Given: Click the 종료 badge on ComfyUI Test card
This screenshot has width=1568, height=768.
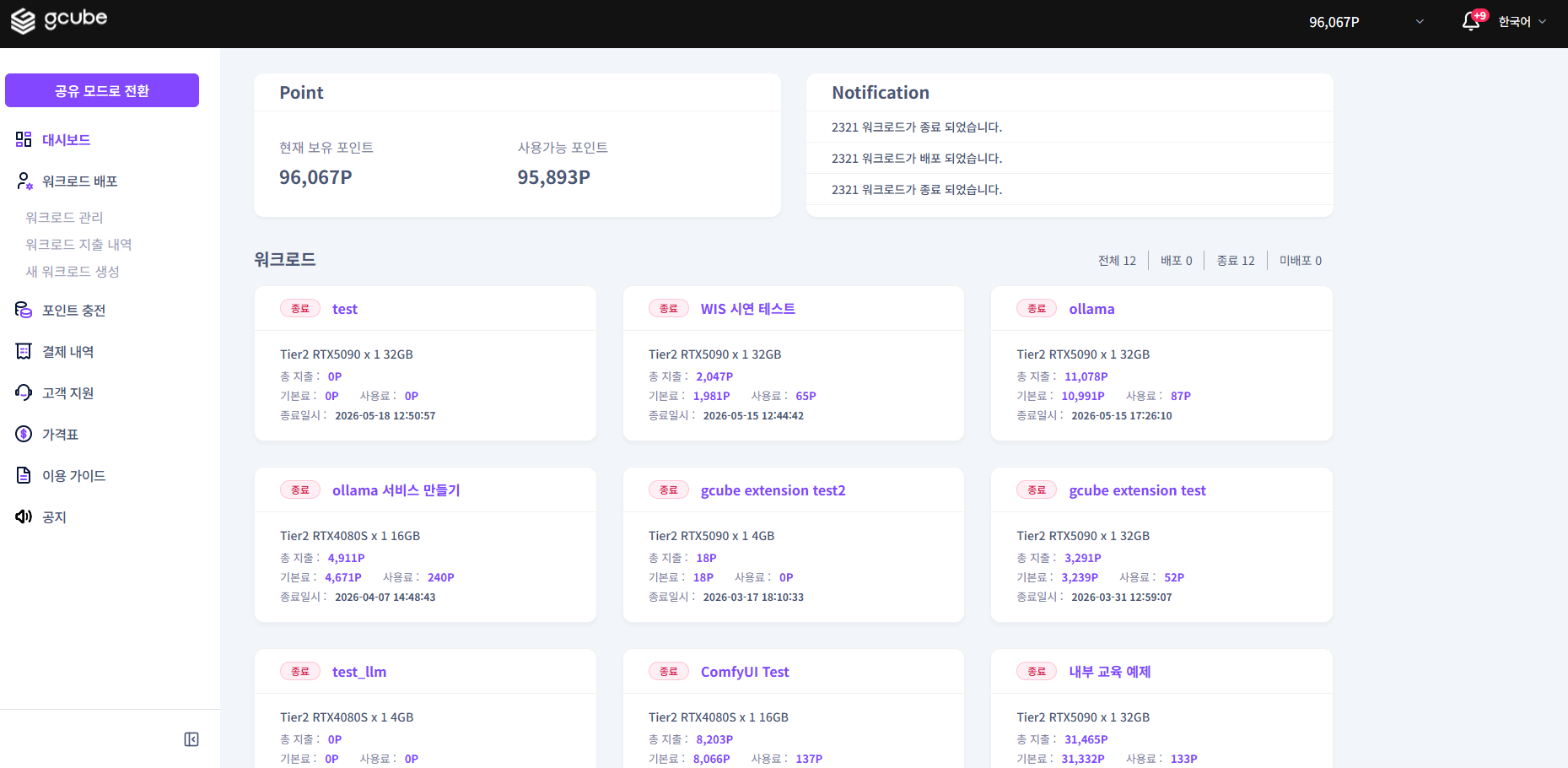Looking at the screenshot, I should point(669,672).
